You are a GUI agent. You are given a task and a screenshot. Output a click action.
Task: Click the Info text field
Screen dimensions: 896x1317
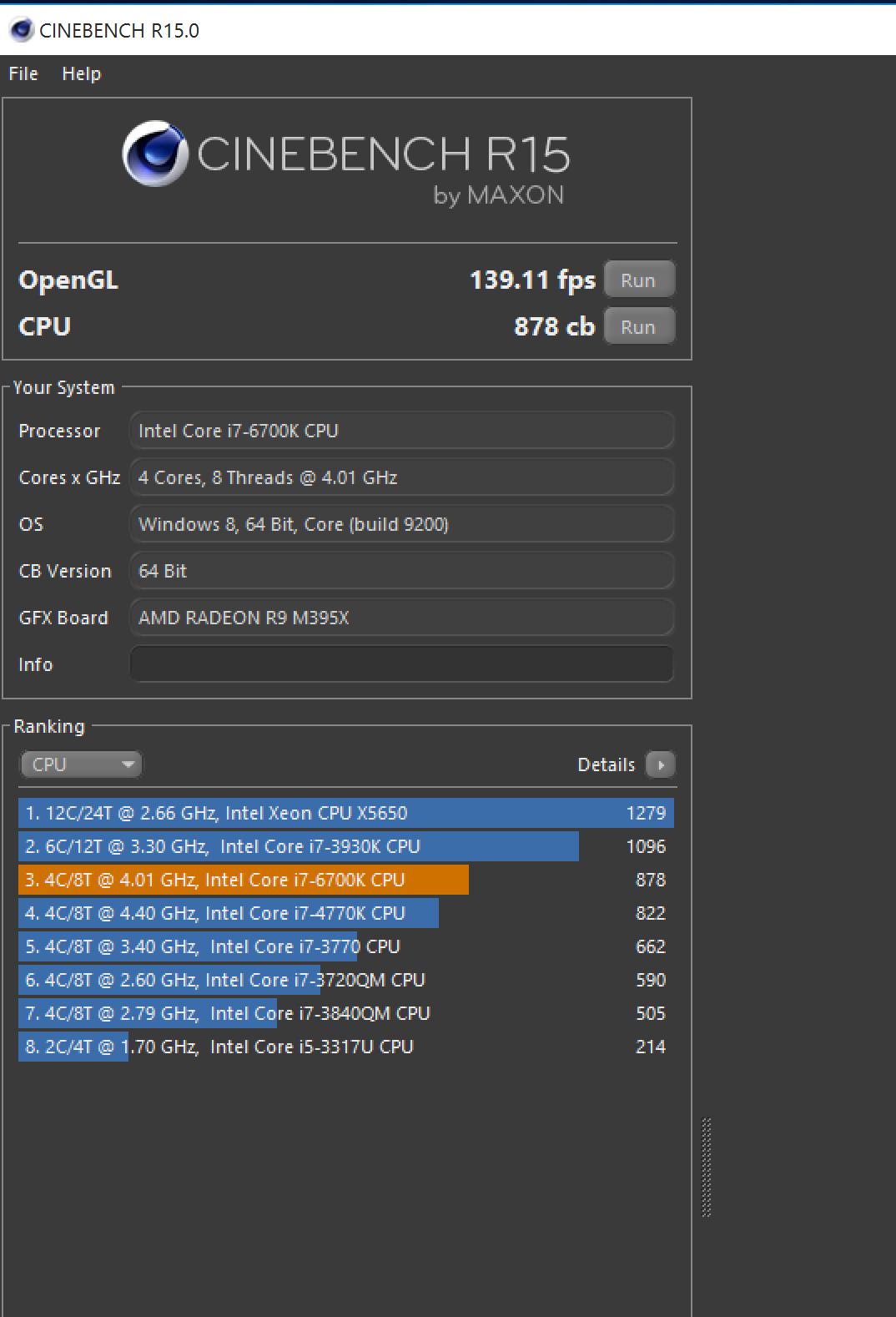click(x=401, y=664)
